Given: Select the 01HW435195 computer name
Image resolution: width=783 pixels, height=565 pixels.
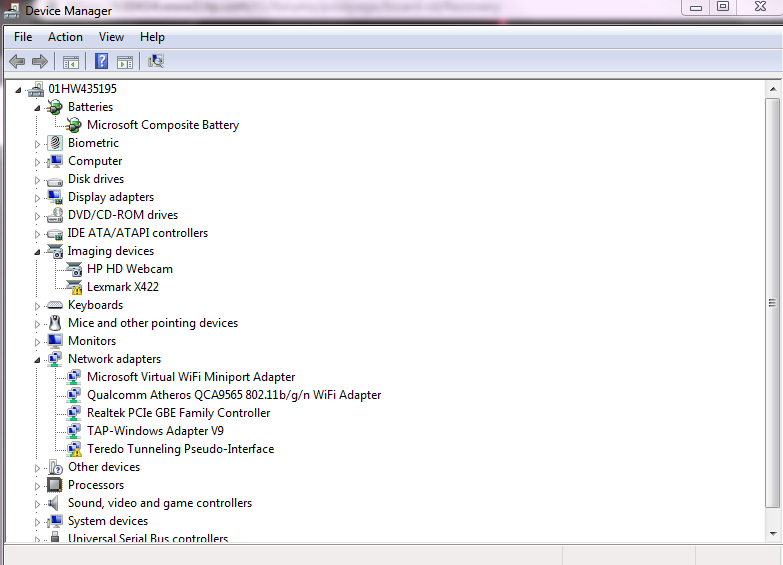Looking at the screenshot, I should tap(82, 89).
